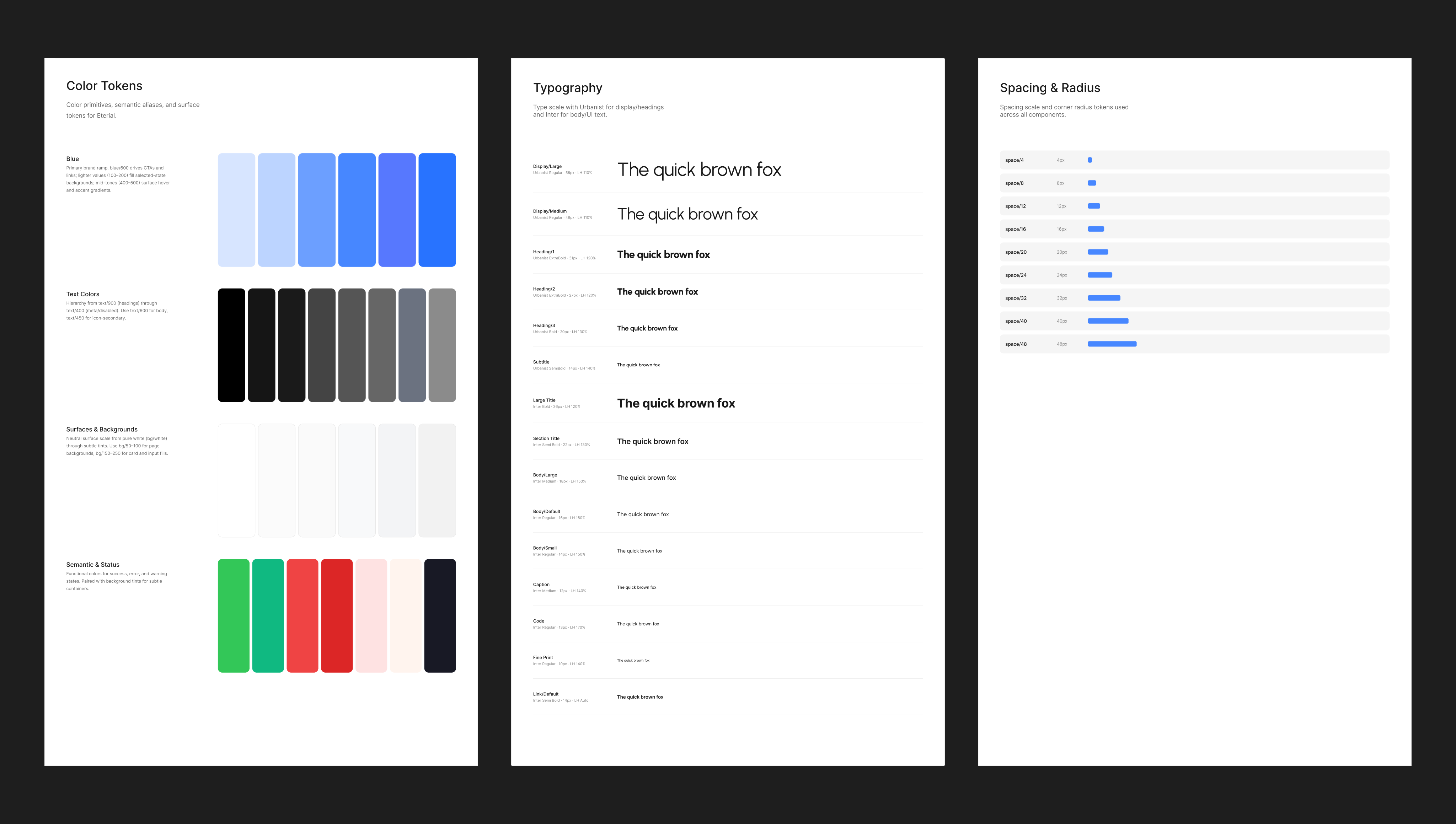Select the "Surfaces & Backgrounds" label

[102, 430]
